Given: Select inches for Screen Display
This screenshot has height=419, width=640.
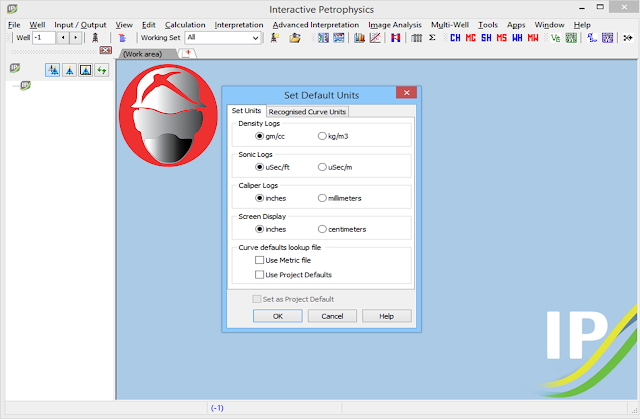Looking at the screenshot, I should coord(271,229).
